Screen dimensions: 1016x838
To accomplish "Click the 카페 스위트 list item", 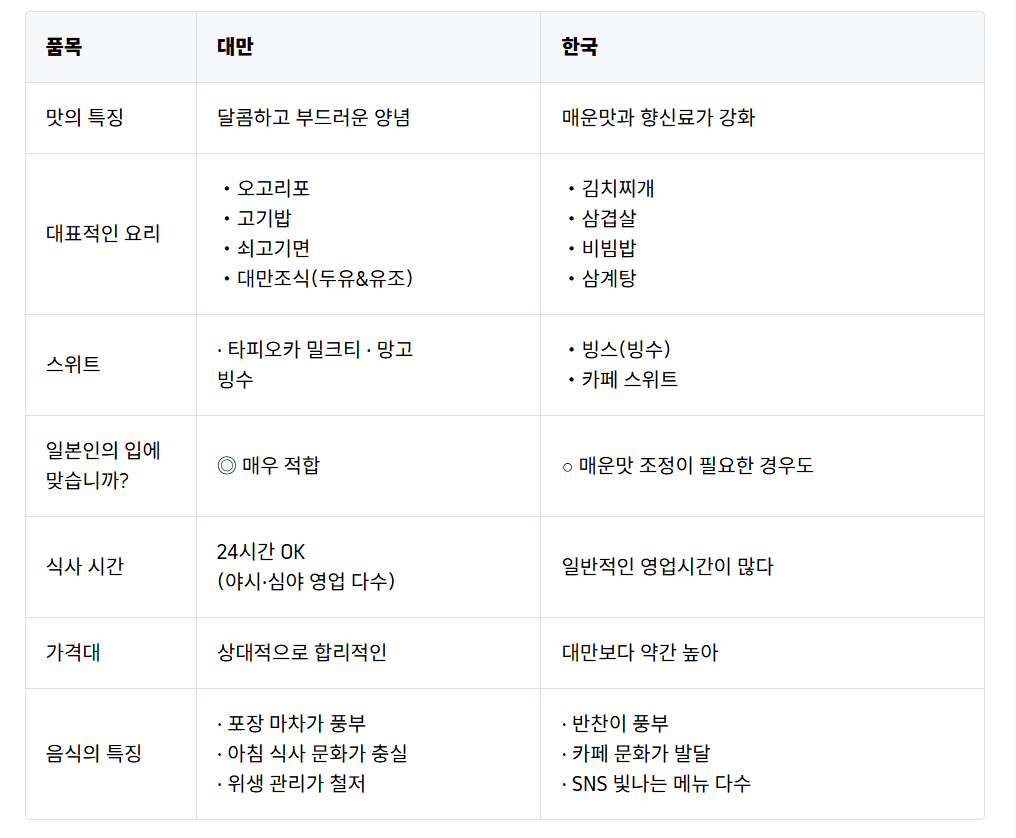I will (629, 380).
